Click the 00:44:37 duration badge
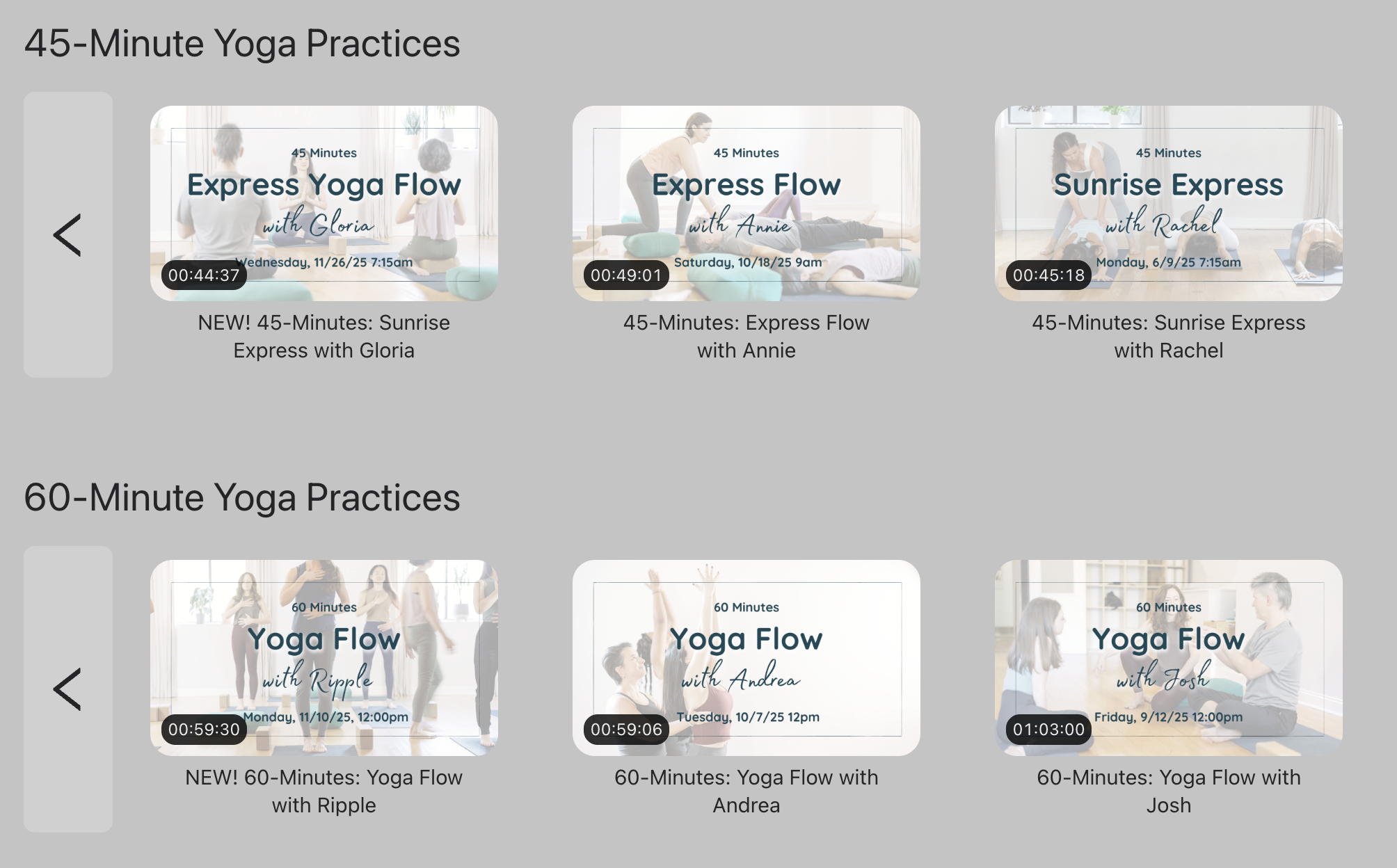Image resolution: width=1397 pixels, height=868 pixels. point(204,275)
